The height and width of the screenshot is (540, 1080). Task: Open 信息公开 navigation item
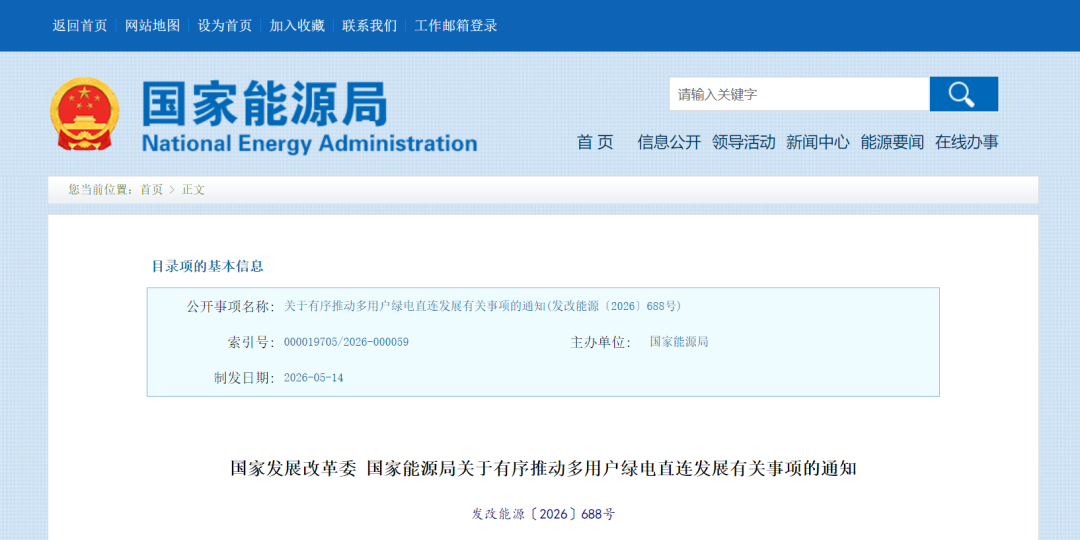coord(669,142)
